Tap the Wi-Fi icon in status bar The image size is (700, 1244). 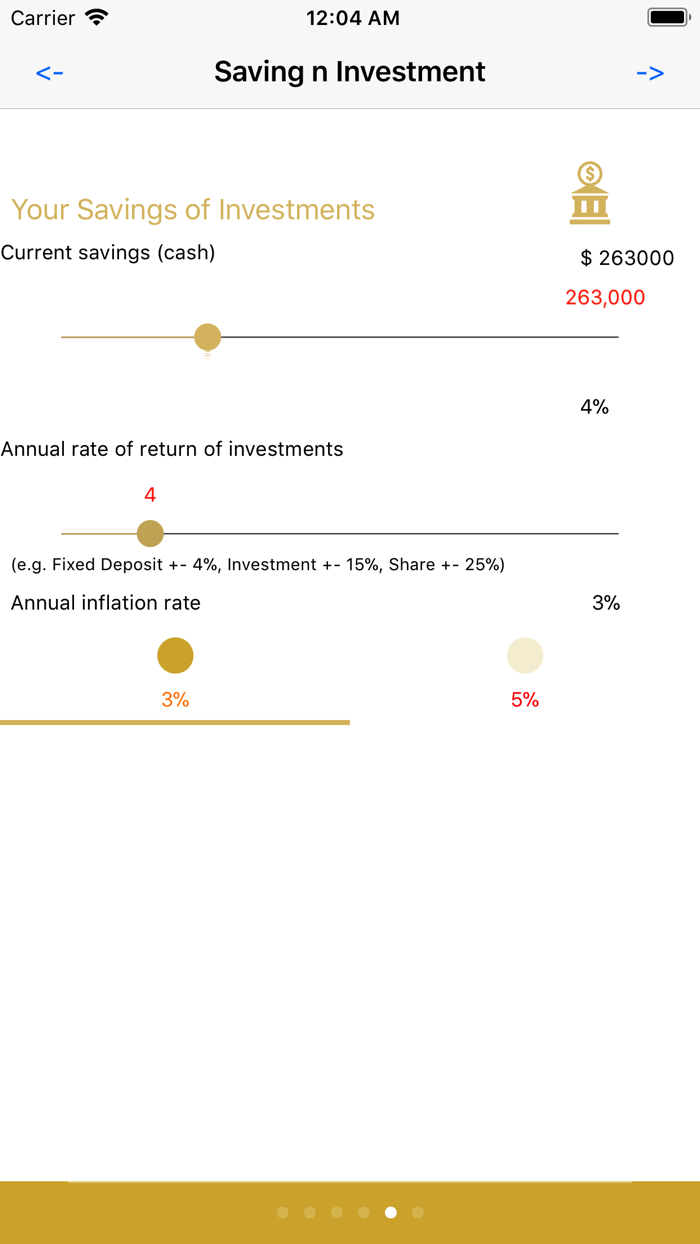pyautogui.click(x=97, y=18)
